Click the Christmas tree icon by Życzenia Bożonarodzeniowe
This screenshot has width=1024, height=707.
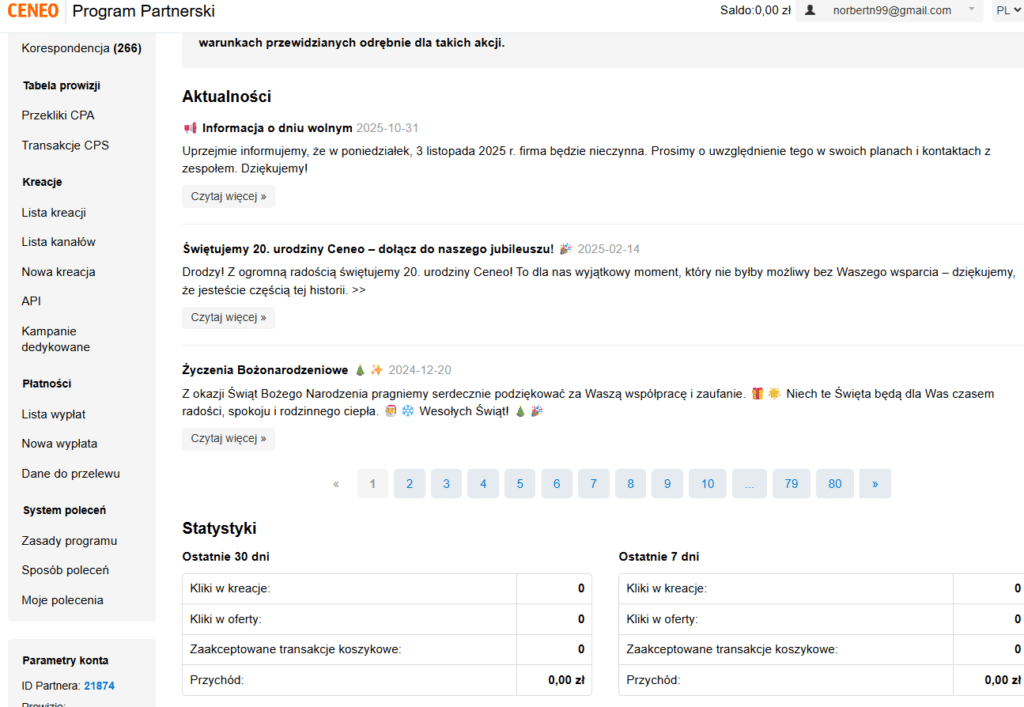pyautogui.click(x=360, y=370)
